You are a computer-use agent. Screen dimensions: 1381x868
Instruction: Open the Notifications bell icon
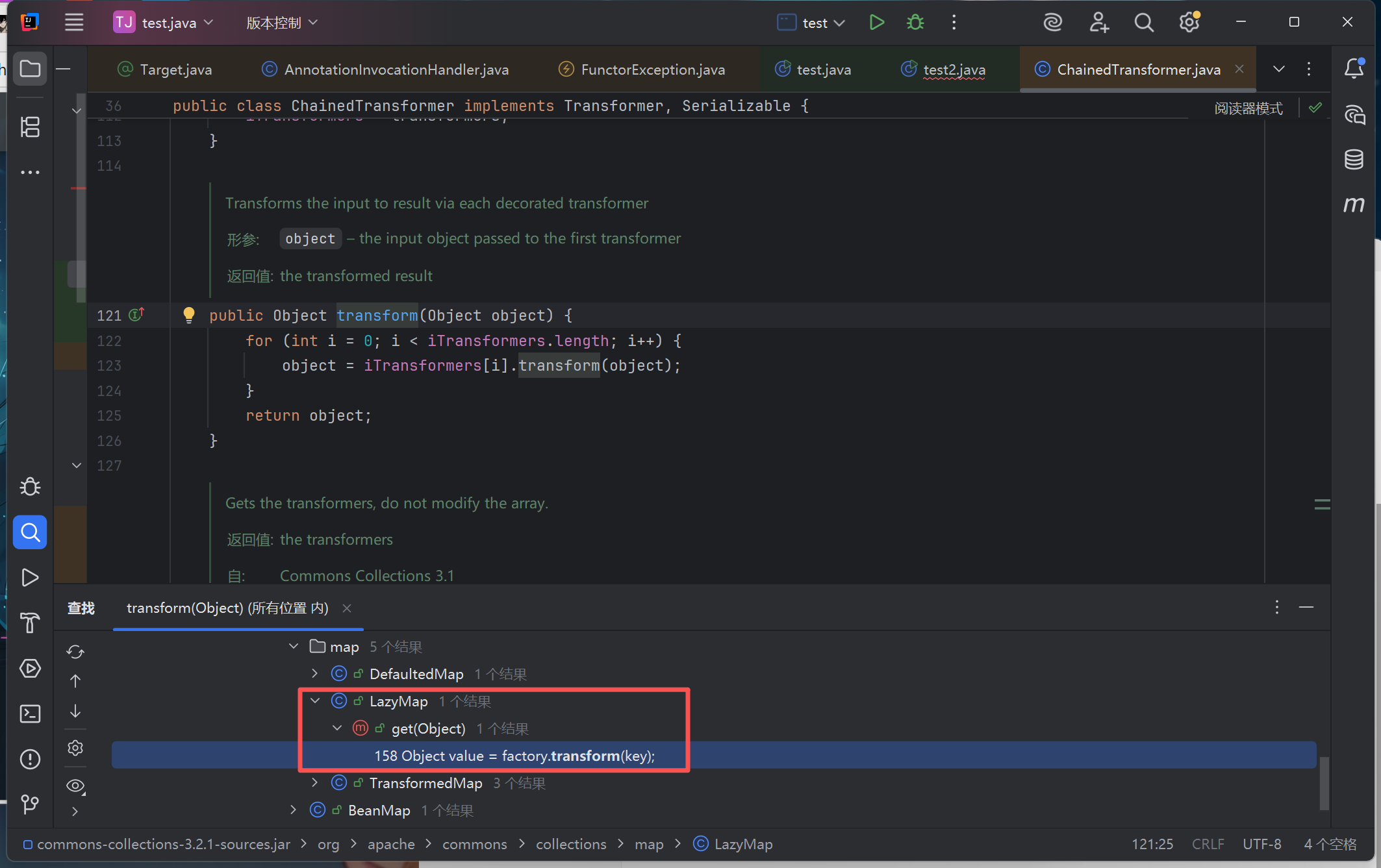pos(1354,68)
